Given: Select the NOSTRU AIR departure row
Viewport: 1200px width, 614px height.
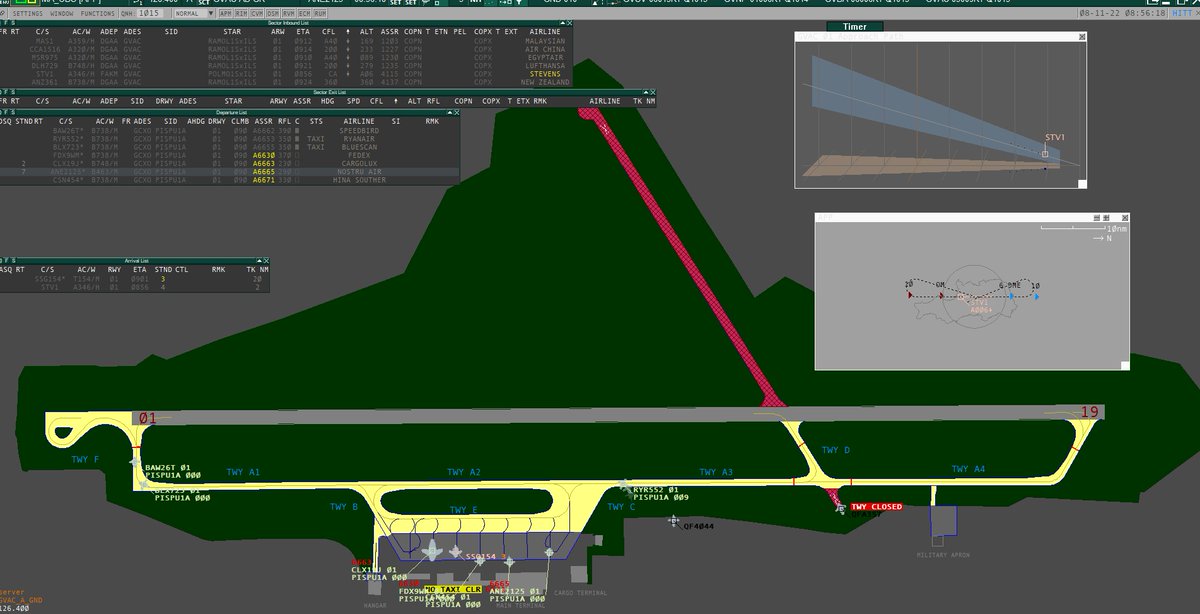Looking at the screenshot, I should coord(230,172).
